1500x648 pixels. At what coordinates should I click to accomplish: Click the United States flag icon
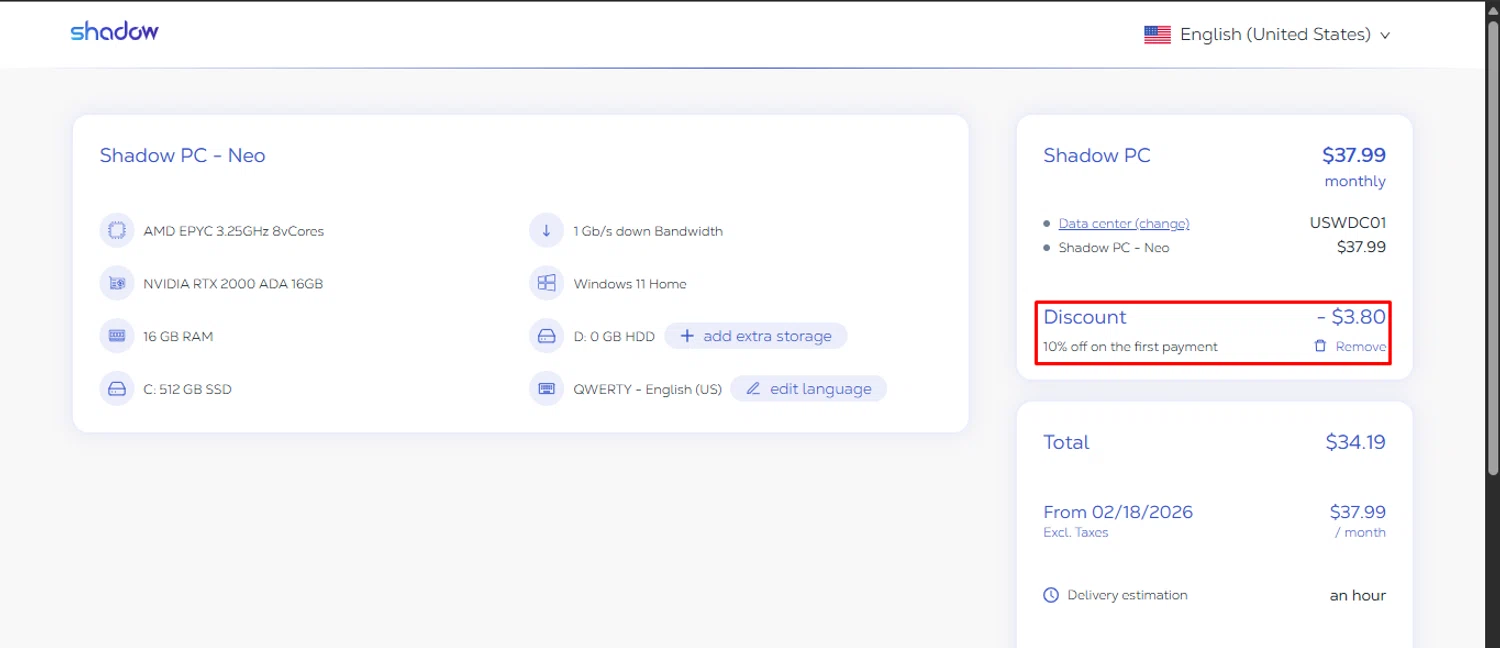(x=1157, y=35)
